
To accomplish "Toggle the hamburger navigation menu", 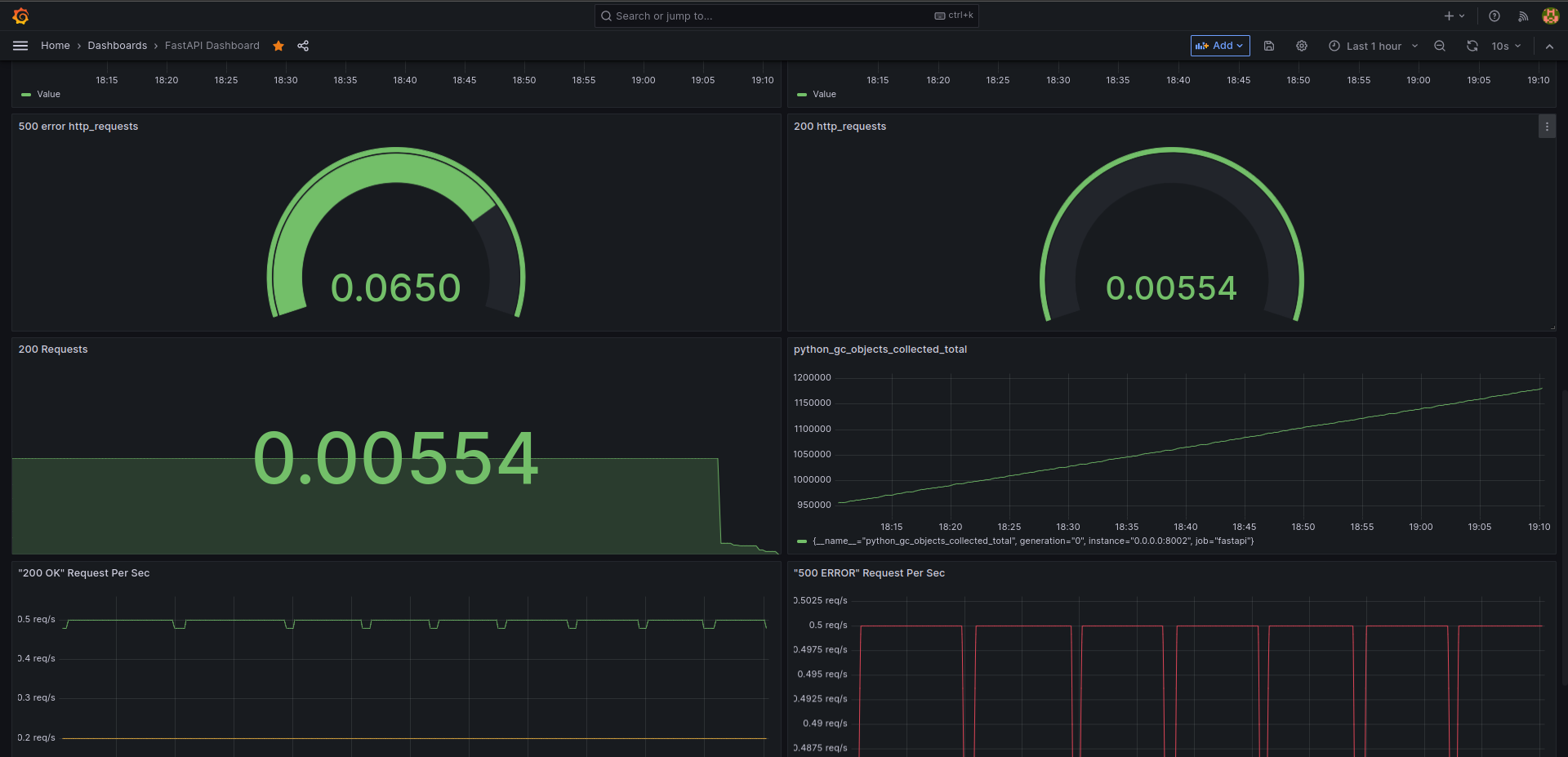I will [x=20, y=46].
